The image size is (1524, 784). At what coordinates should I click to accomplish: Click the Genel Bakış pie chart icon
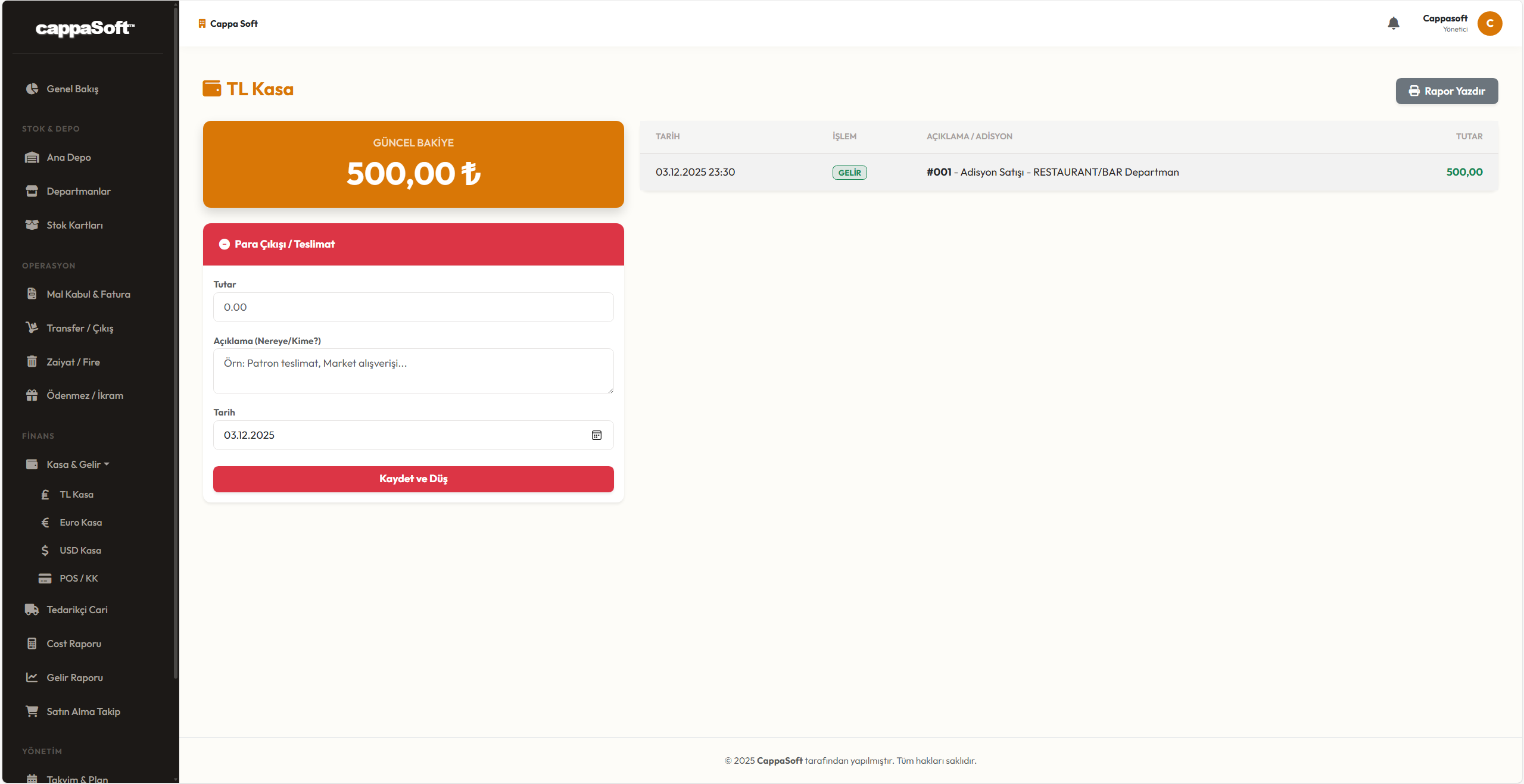(32, 89)
